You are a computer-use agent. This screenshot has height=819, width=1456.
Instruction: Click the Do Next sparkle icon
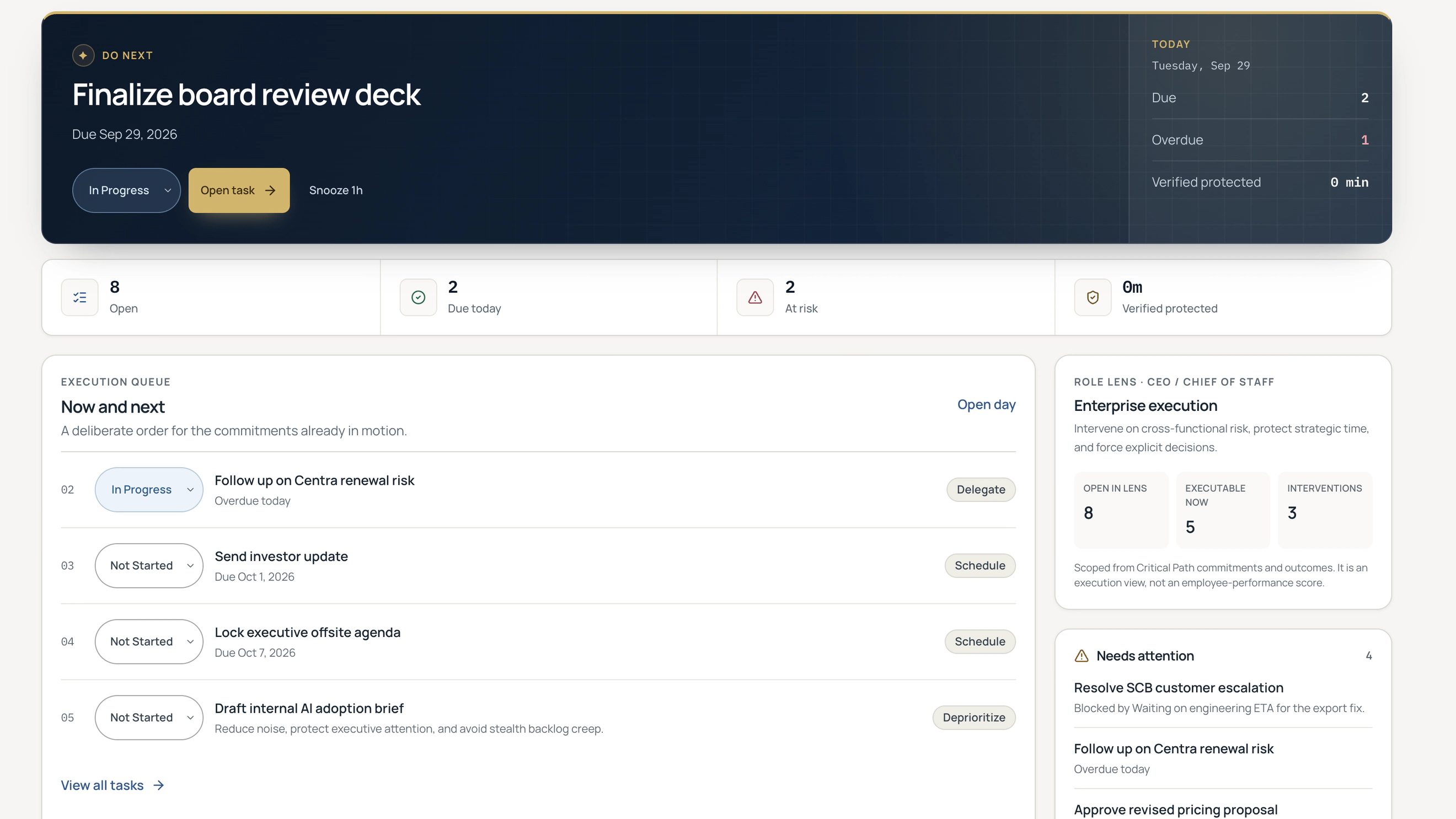click(x=83, y=55)
